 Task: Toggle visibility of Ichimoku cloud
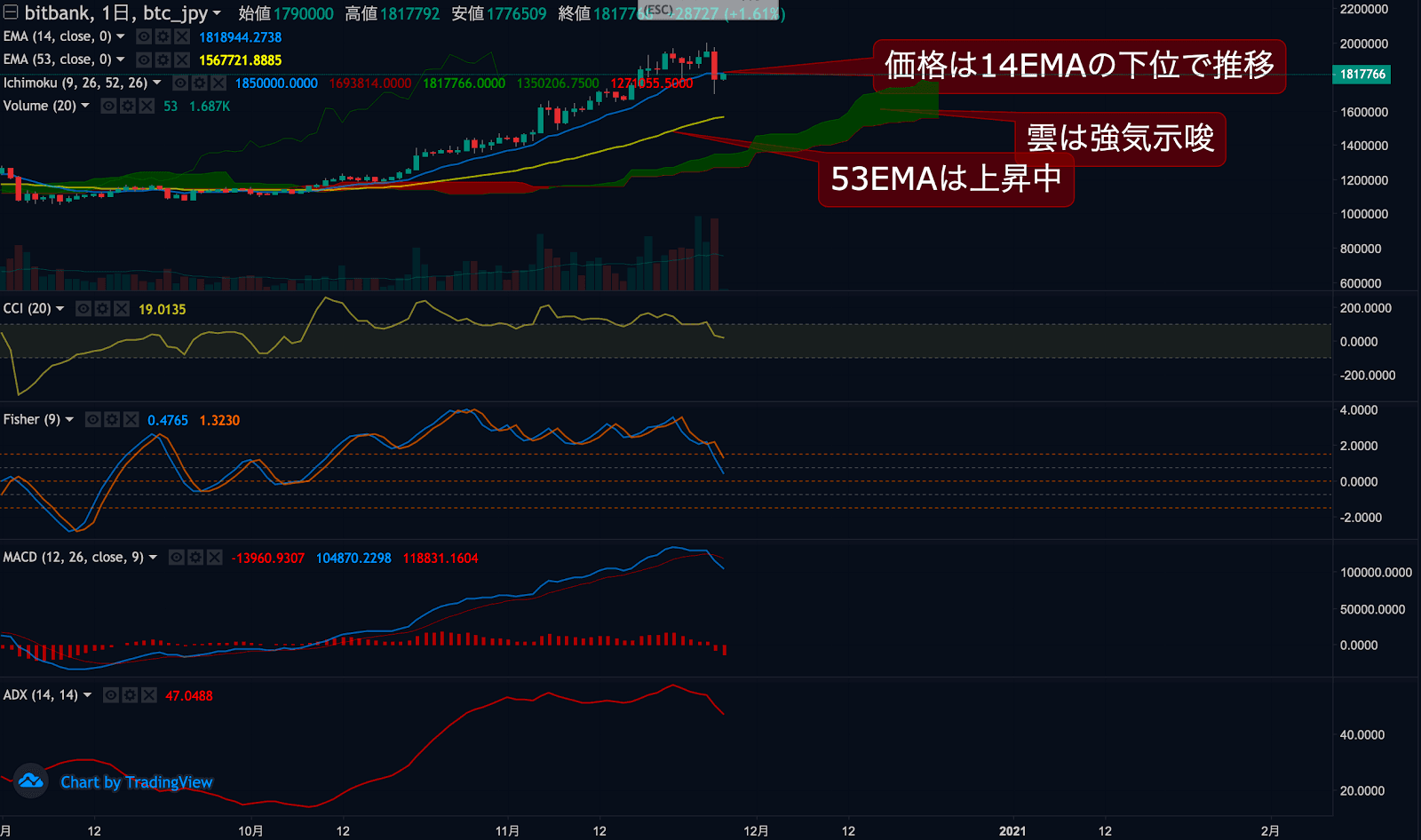click(x=180, y=83)
